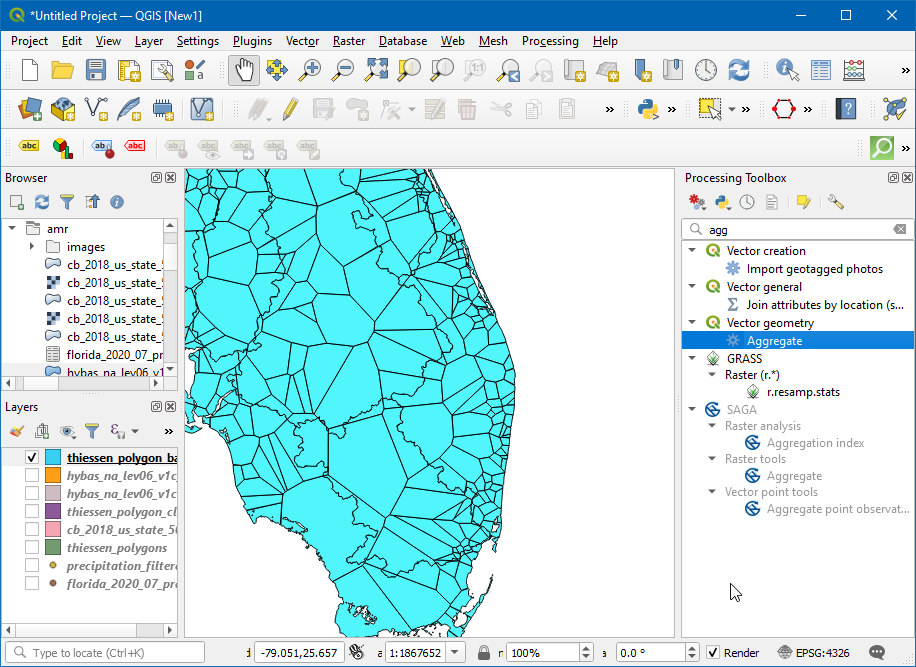Open Zoom Full extent tool
This screenshot has width=916, height=667.
coord(376,70)
